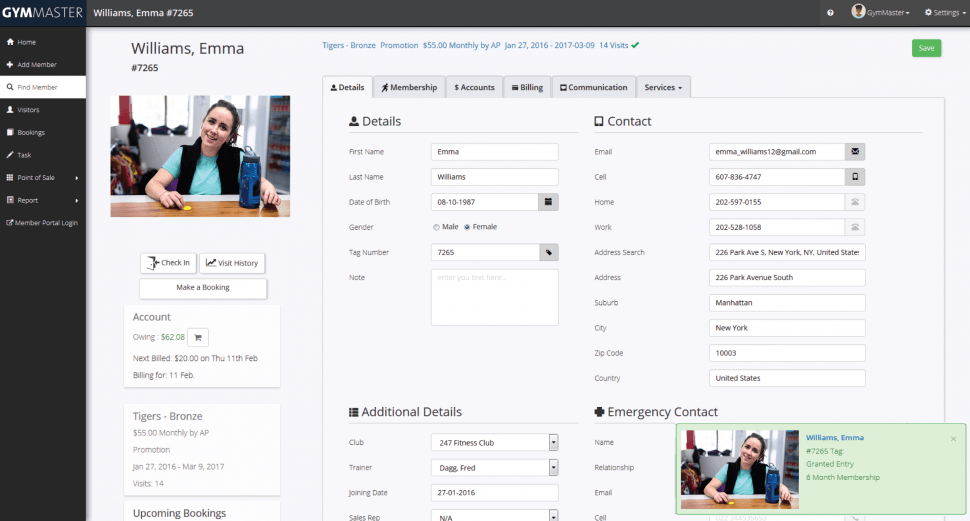970x521 pixels.
Task: Select the Male gender radio button
Action: 436,227
